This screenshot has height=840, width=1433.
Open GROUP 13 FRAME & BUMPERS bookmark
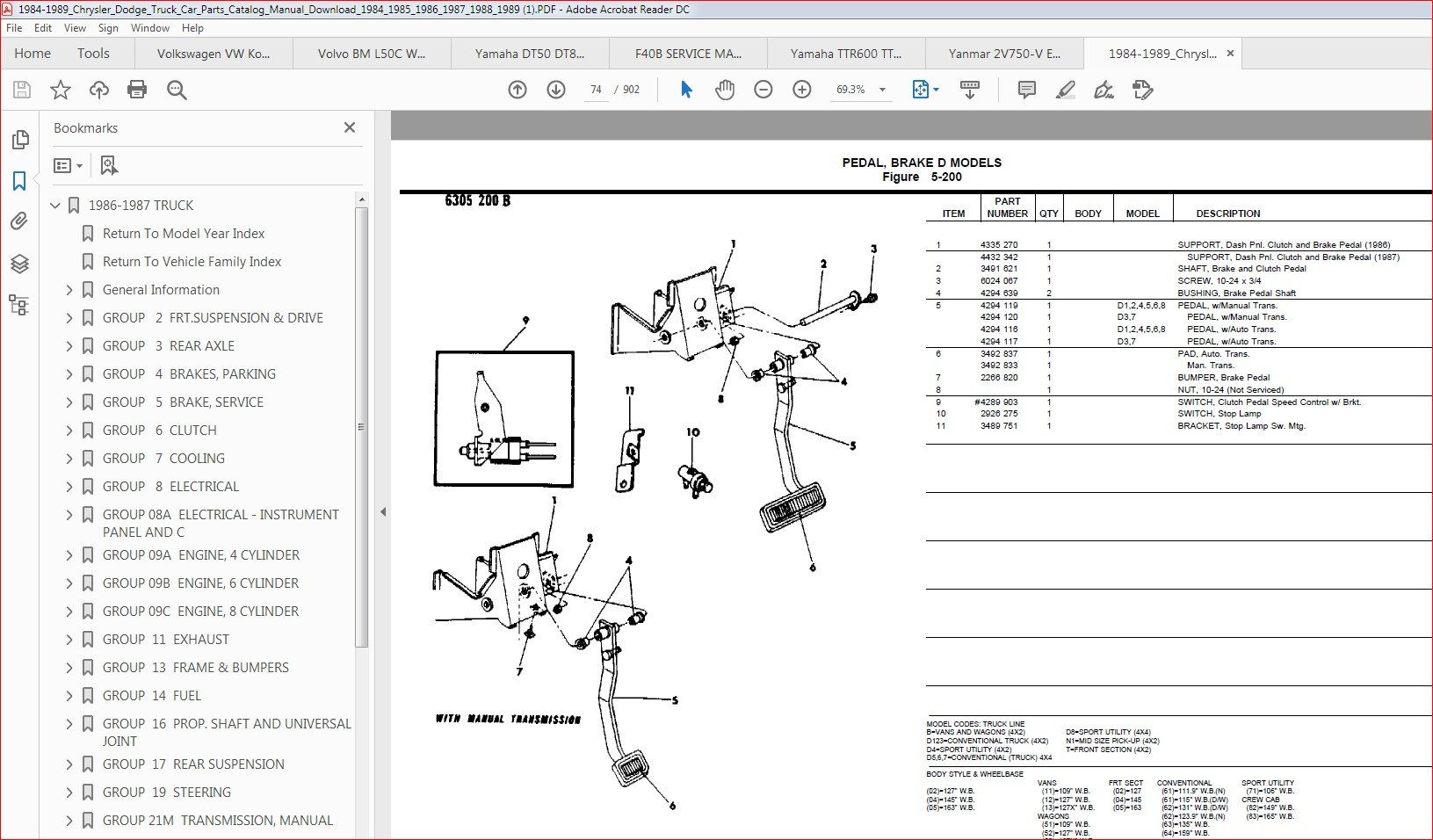point(196,668)
